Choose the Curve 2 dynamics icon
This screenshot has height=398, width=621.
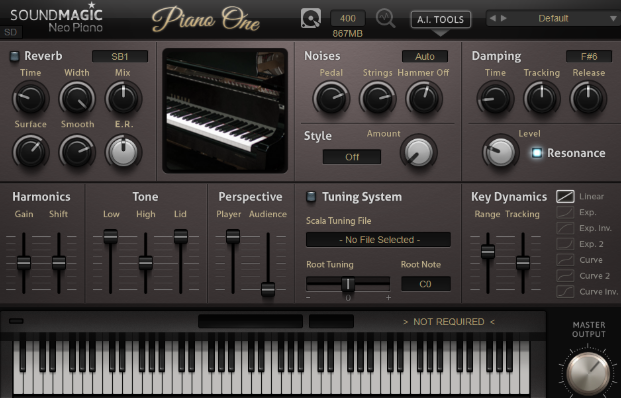point(565,276)
